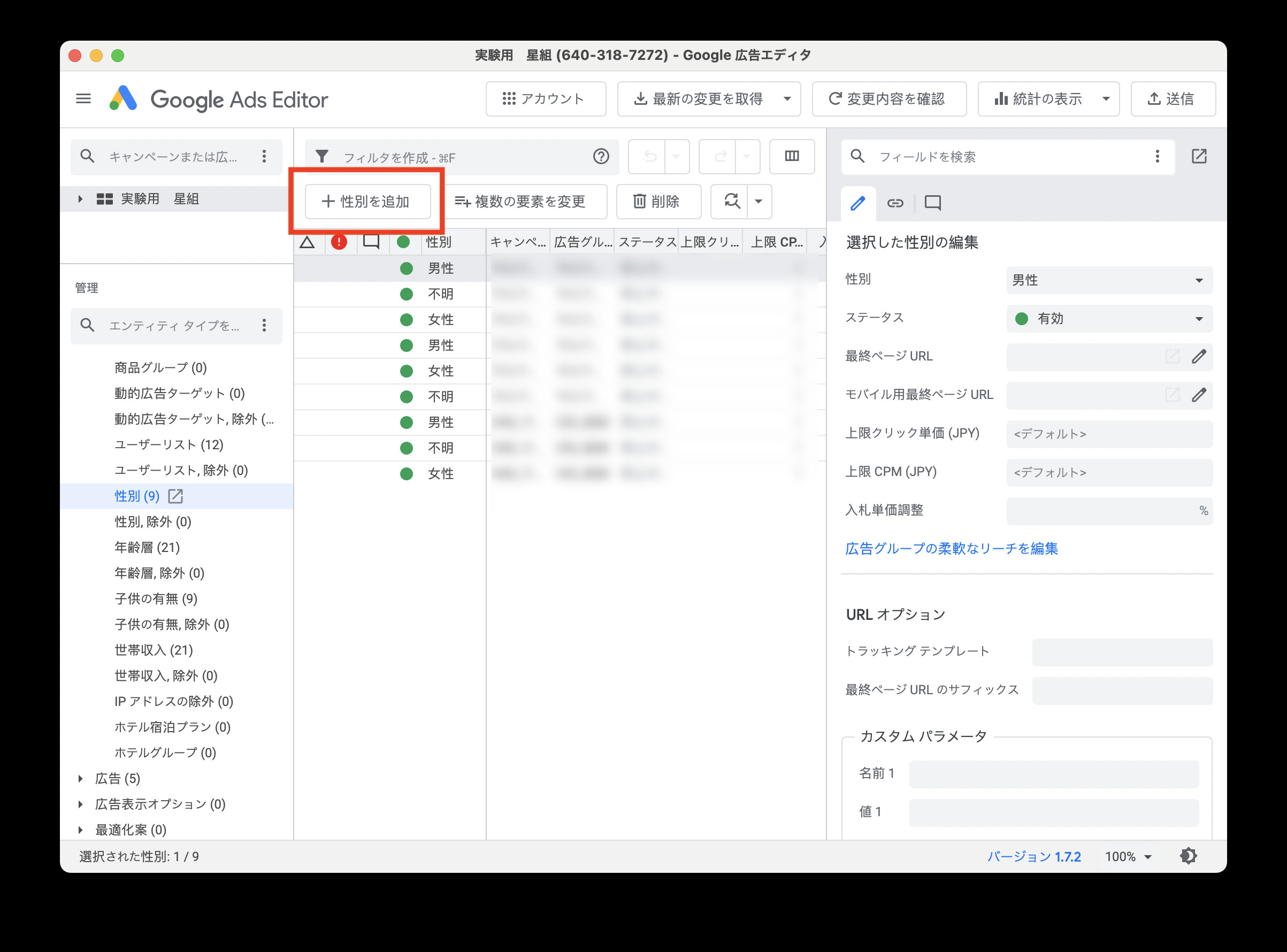The image size is (1287, 952).
Task: Open the hamburger menu
Action: pos(83,98)
